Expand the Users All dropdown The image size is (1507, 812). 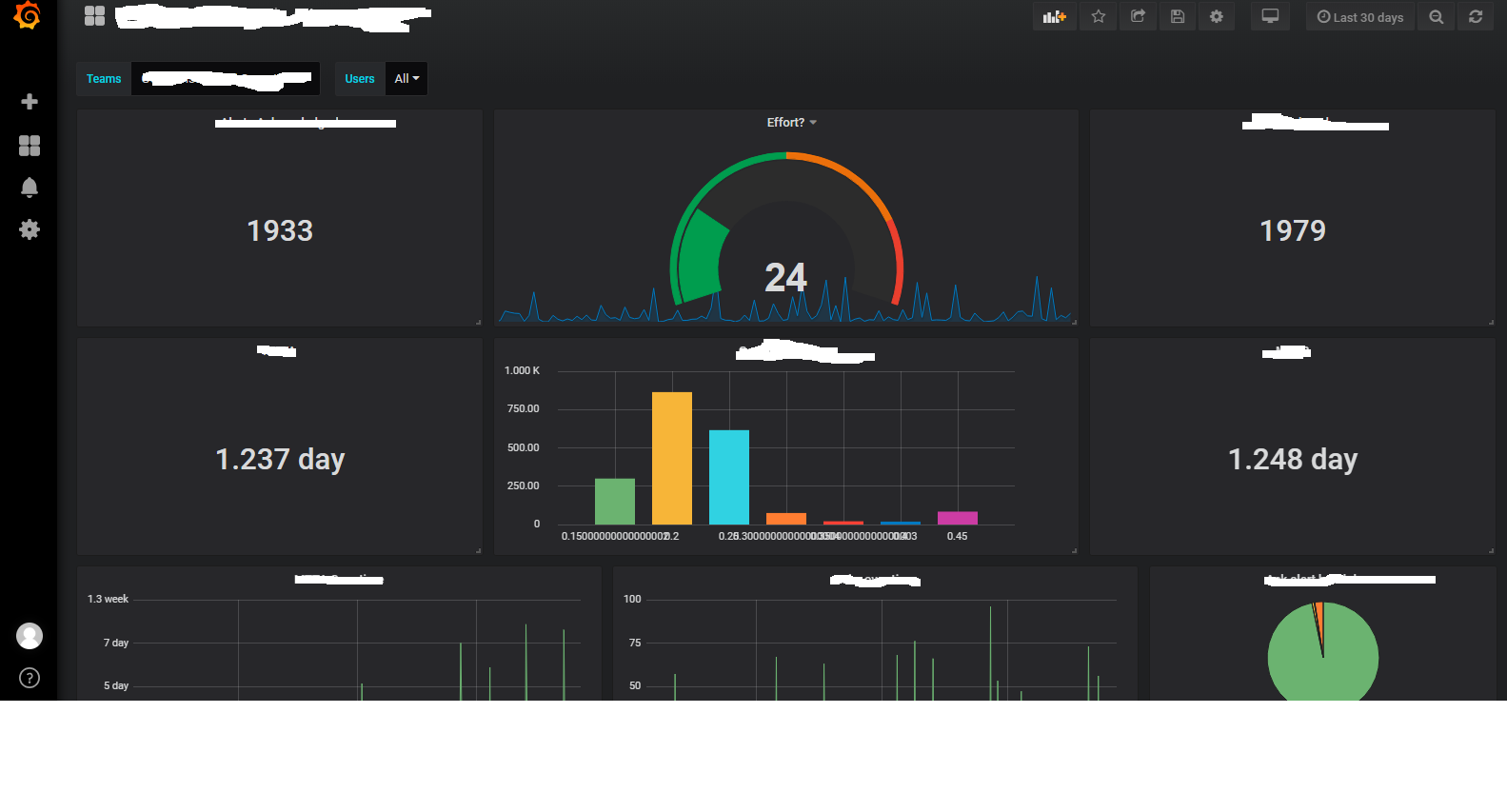coord(406,79)
